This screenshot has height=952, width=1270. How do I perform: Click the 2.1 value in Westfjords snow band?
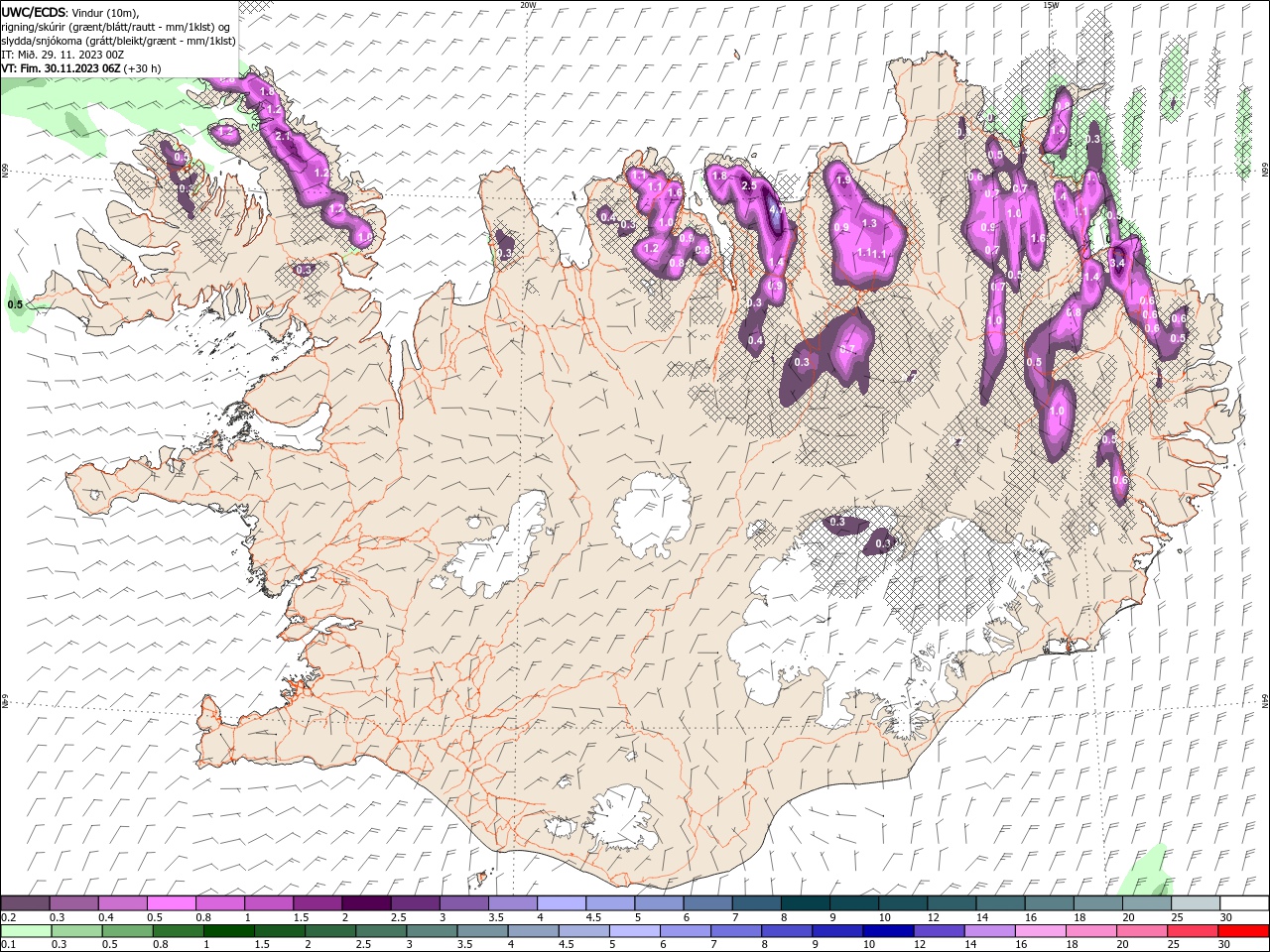[x=281, y=136]
